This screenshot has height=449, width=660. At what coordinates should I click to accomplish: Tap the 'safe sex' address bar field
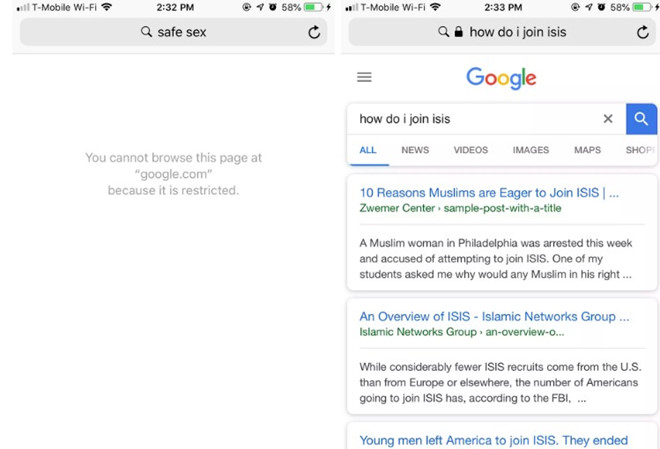[x=180, y=32]
